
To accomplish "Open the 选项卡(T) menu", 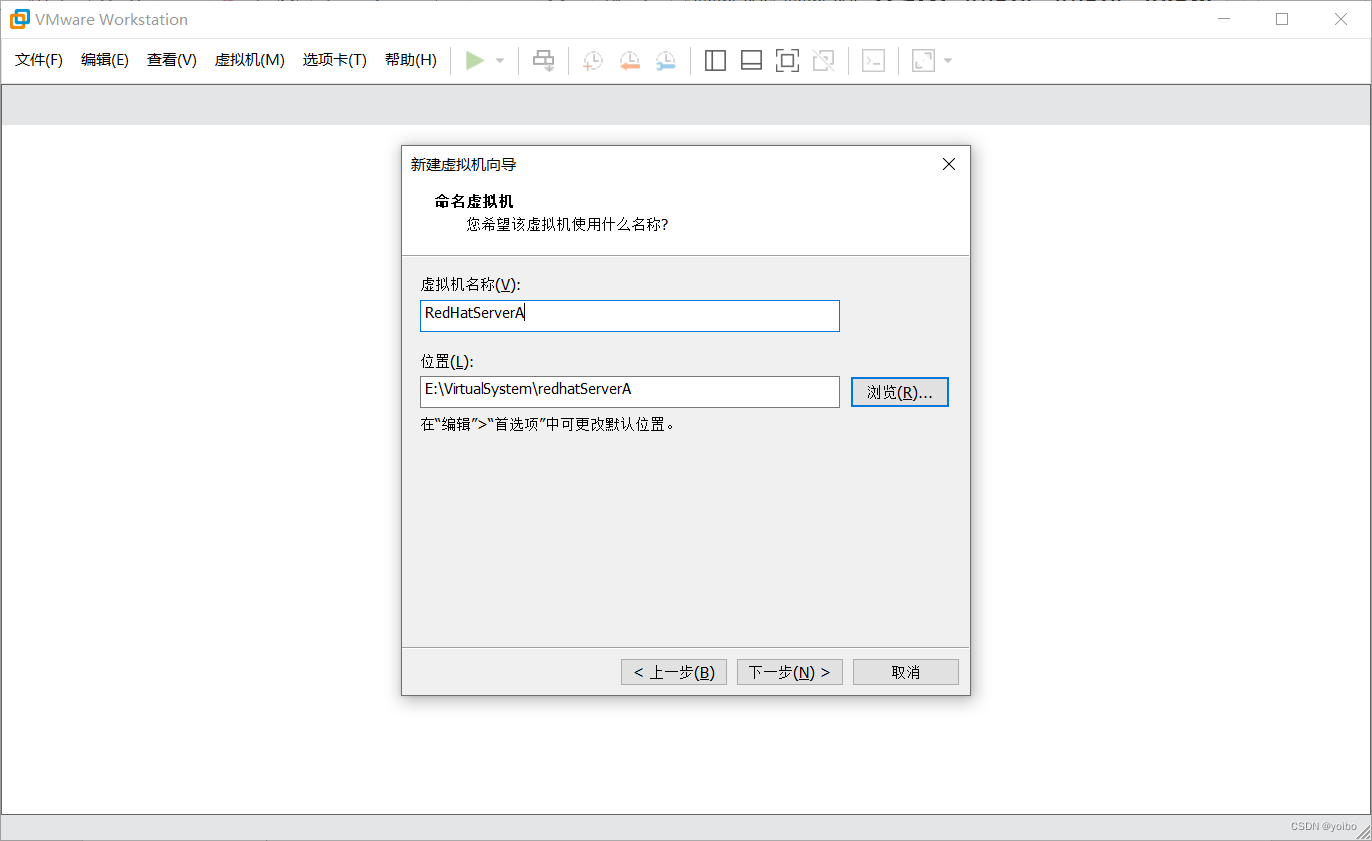I will [335, 60].
